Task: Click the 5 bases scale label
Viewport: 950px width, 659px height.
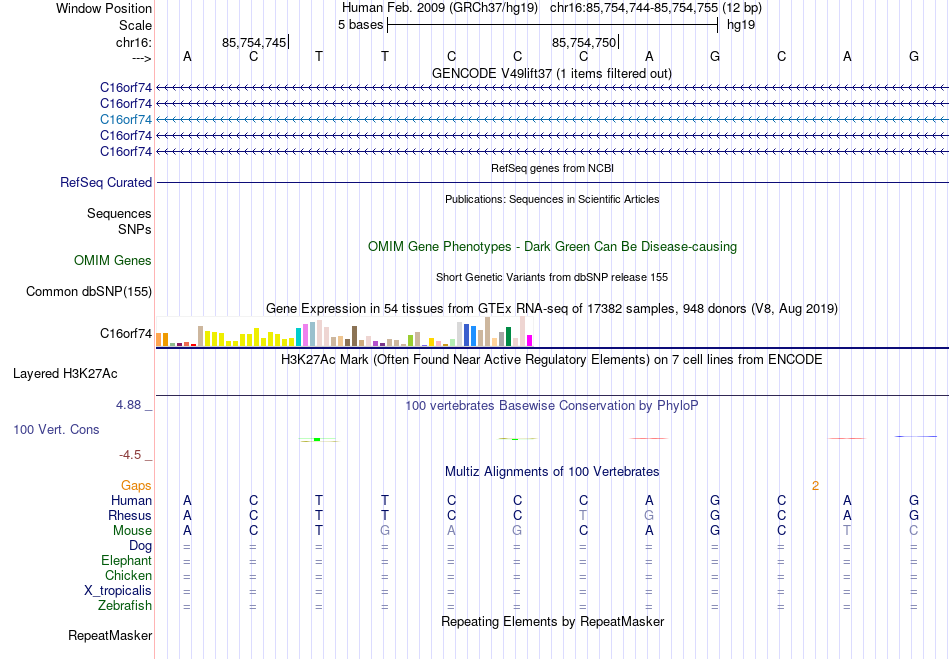Action: 360,25
